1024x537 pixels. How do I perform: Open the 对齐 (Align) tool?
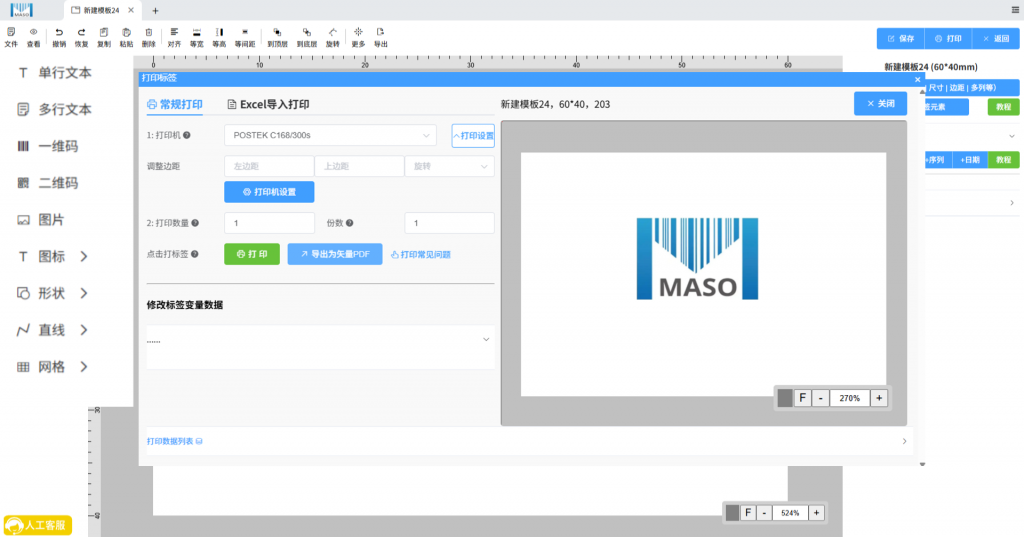(174, 37)
